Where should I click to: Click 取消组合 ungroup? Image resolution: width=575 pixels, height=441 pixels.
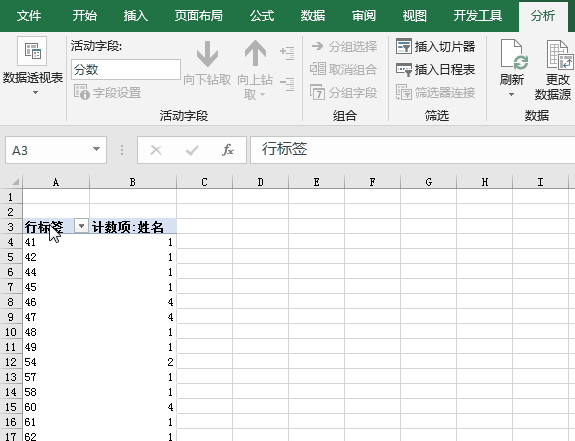tap(343, 69)
